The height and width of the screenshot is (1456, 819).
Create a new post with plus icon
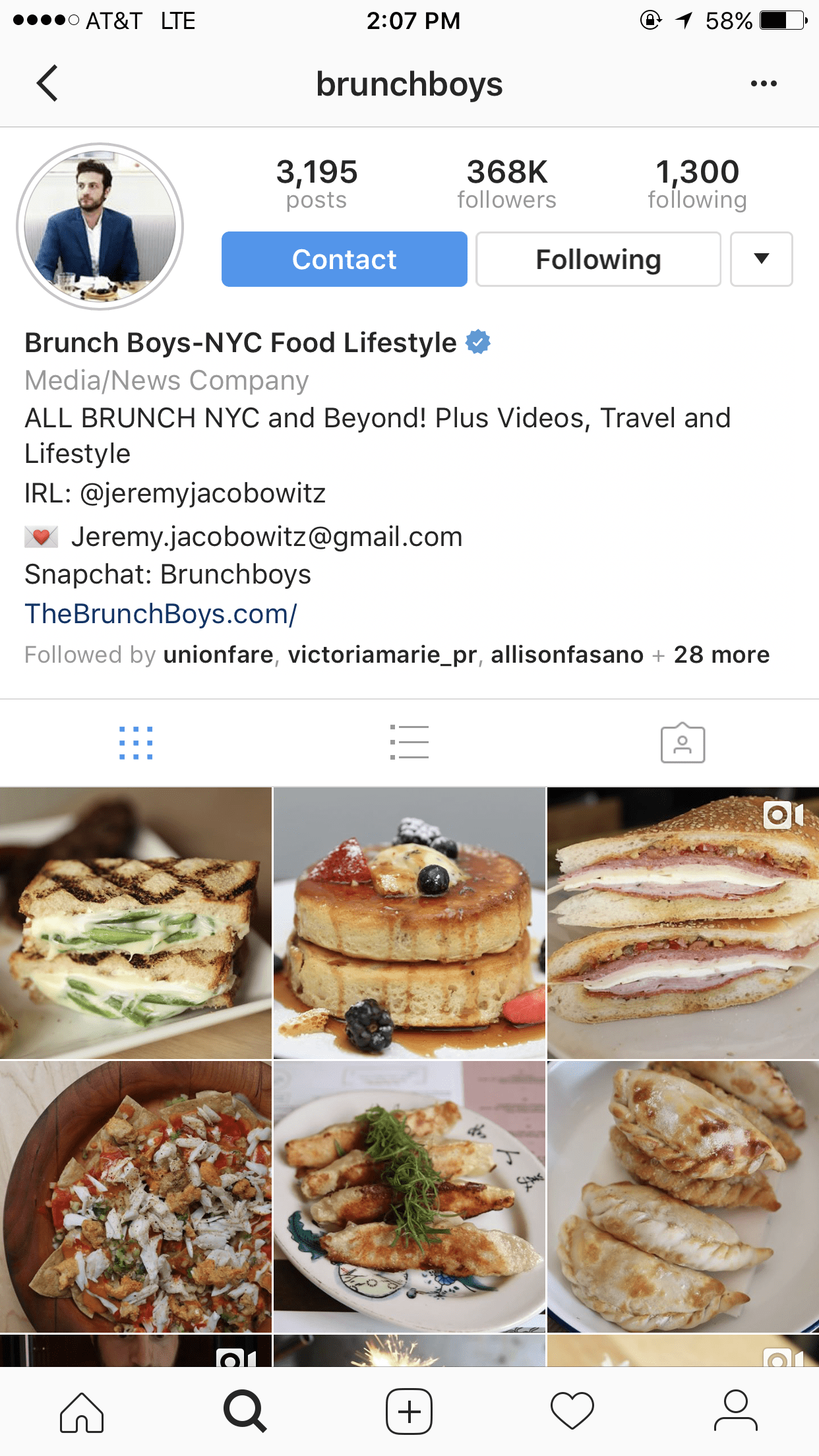409,1412
